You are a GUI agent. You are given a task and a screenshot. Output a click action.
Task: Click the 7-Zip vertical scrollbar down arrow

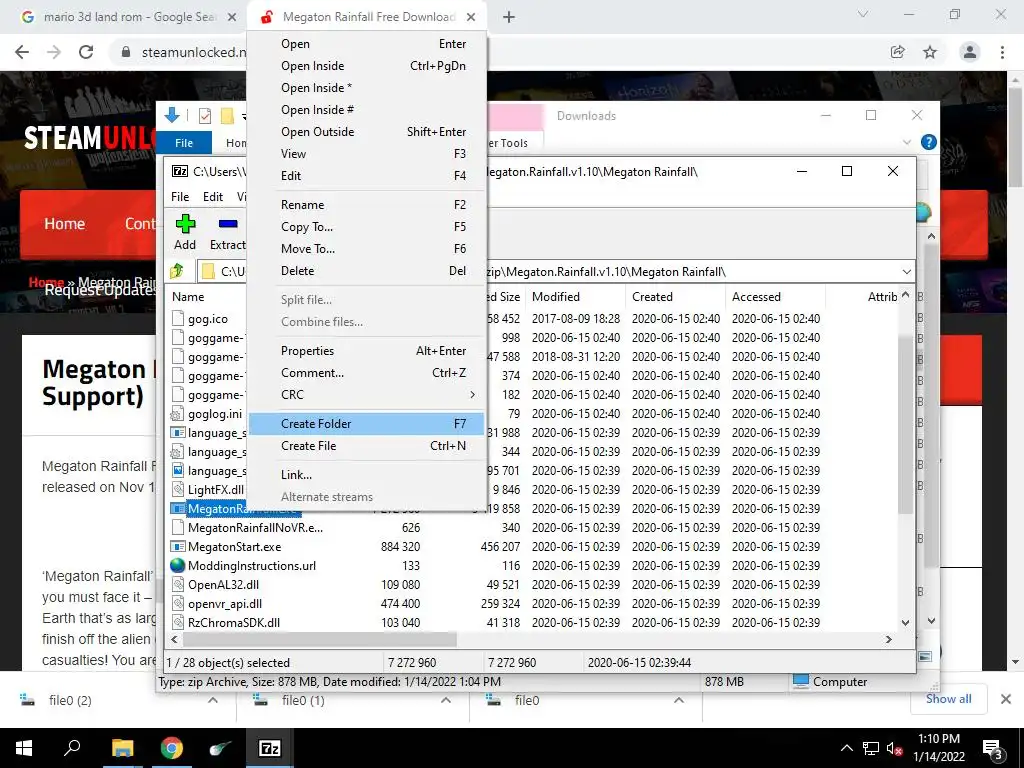(905, 622)
